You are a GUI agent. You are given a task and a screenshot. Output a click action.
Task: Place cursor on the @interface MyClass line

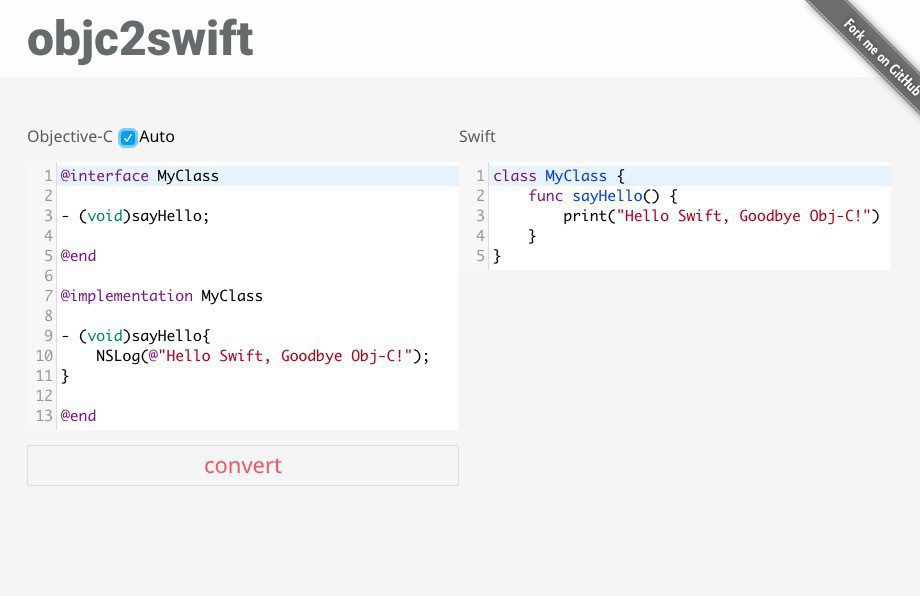tap(140, 176)
